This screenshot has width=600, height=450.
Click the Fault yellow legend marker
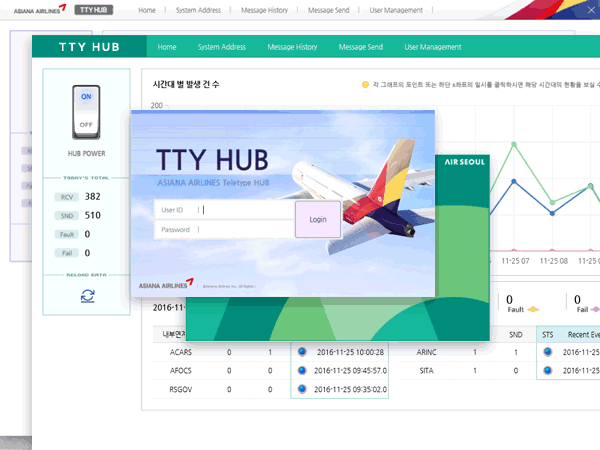pyautogui.click(x=533, y=309)
